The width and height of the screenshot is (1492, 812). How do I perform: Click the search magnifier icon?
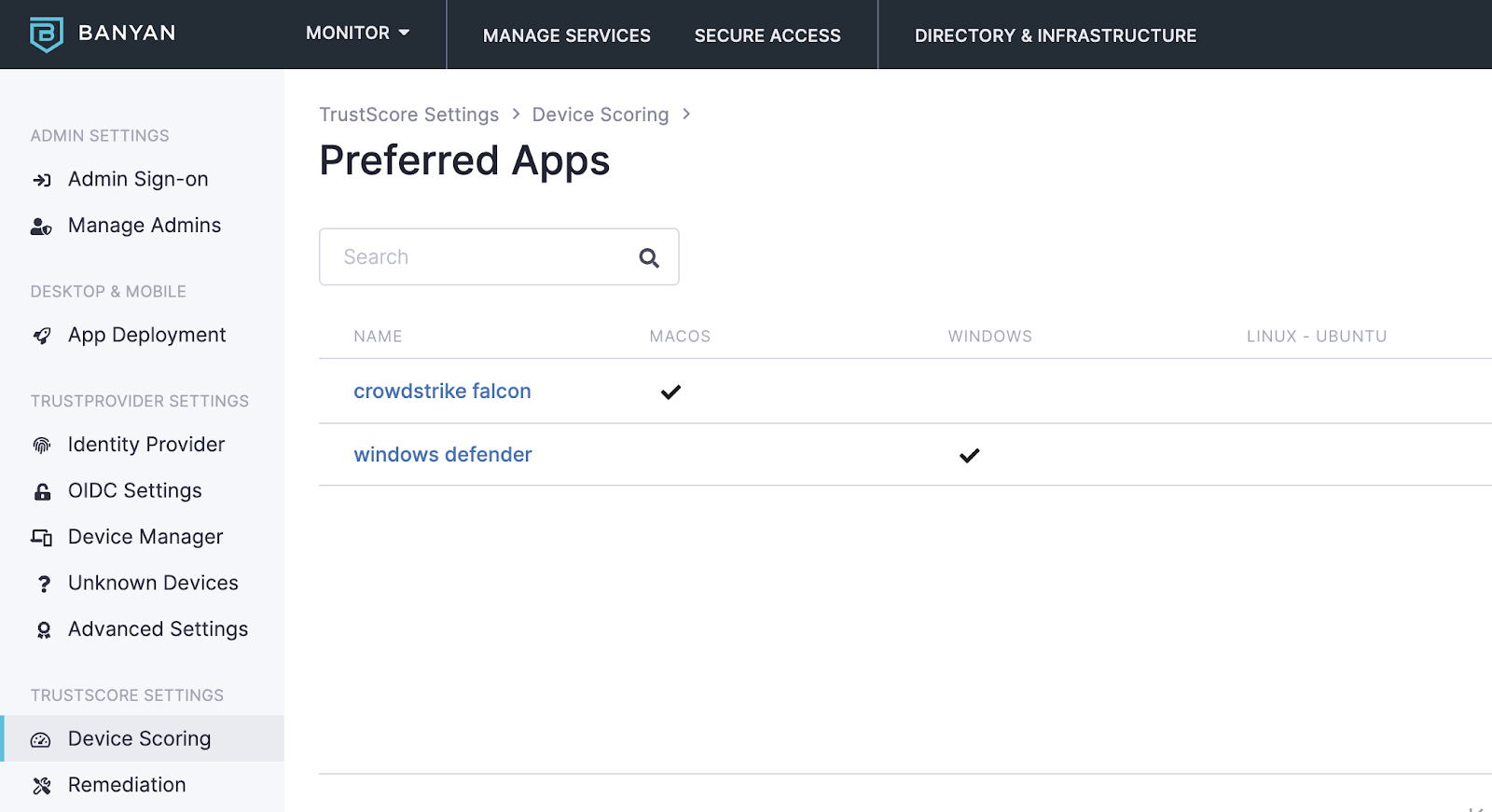pos(649,258)
